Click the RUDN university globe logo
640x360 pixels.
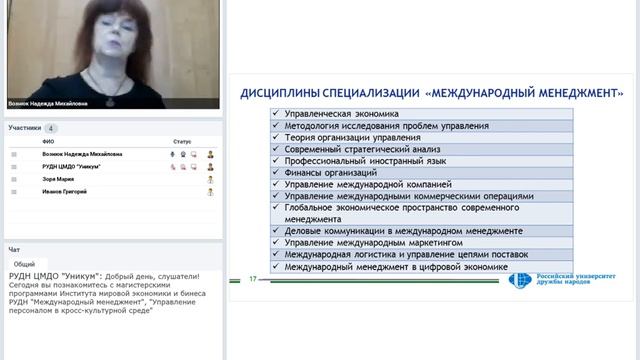pos(520,280)
